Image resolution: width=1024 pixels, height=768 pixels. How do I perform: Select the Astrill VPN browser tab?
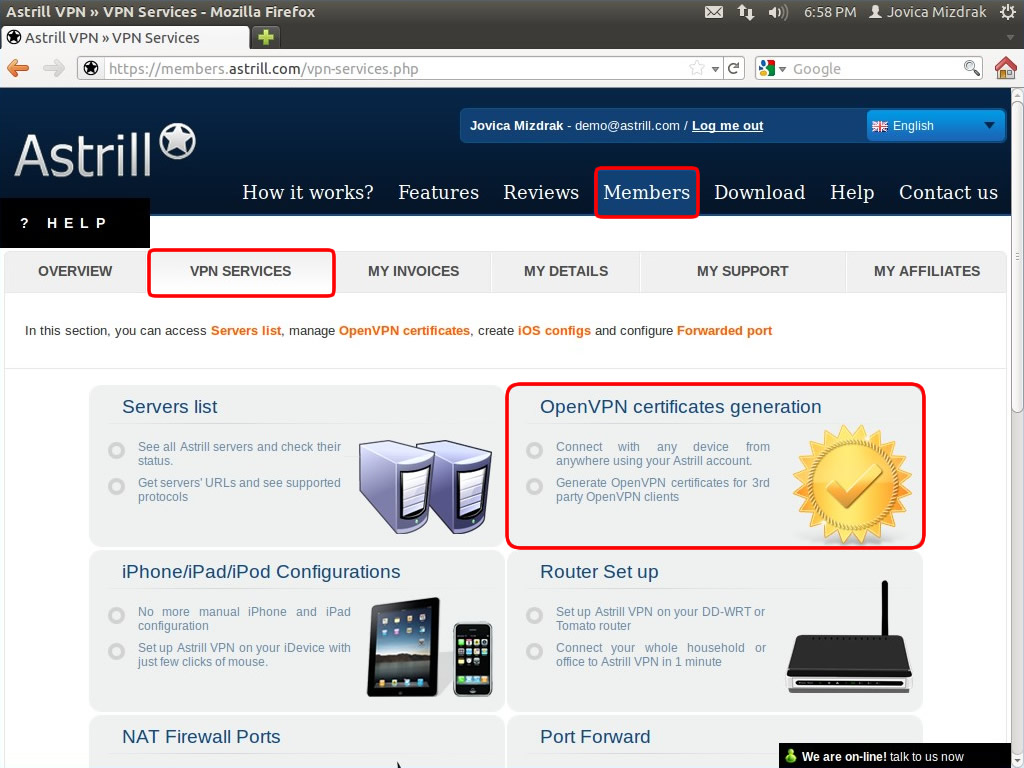pyautogui.click(x=125, y=37)
